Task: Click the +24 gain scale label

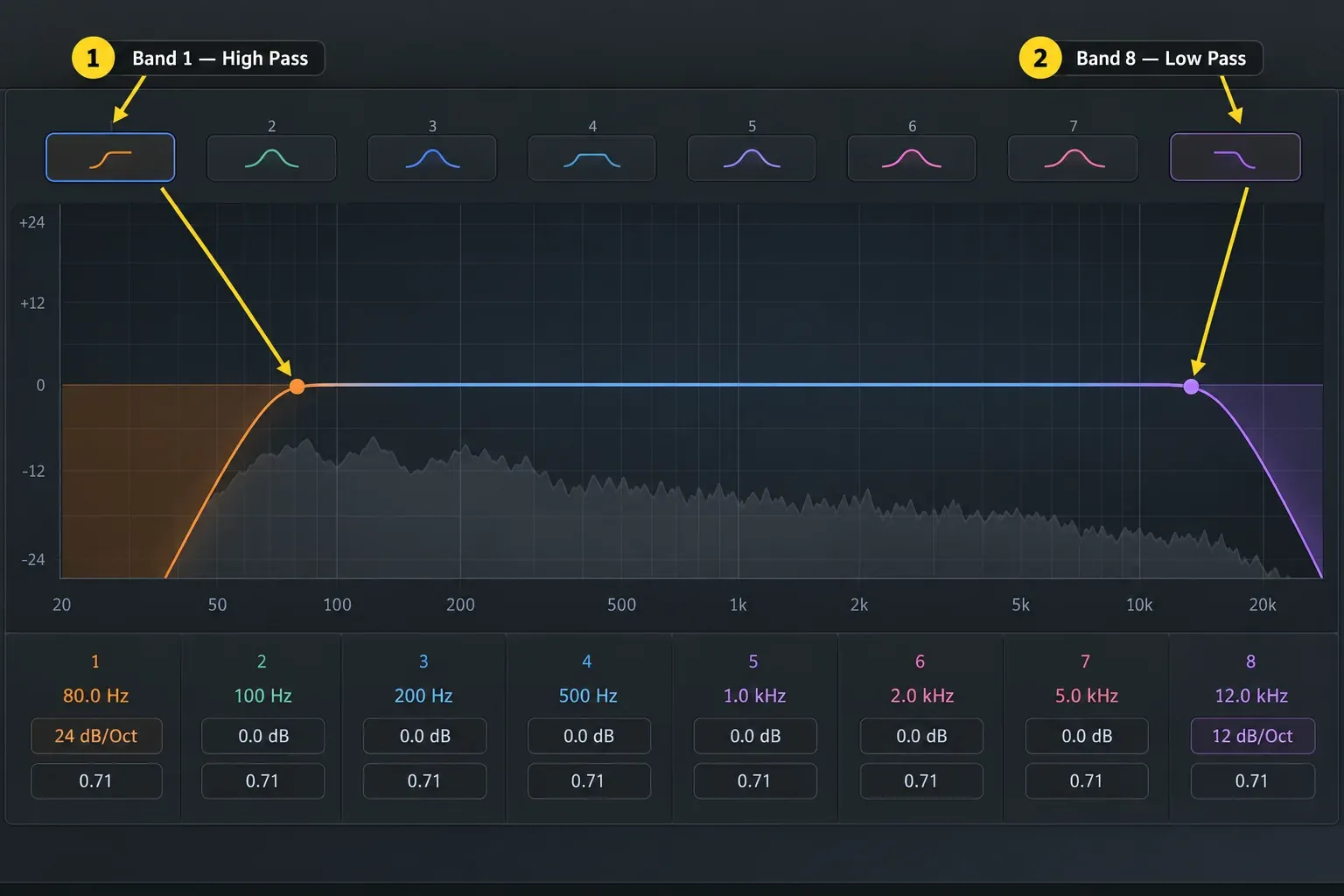Action: (x=32, y=222)
